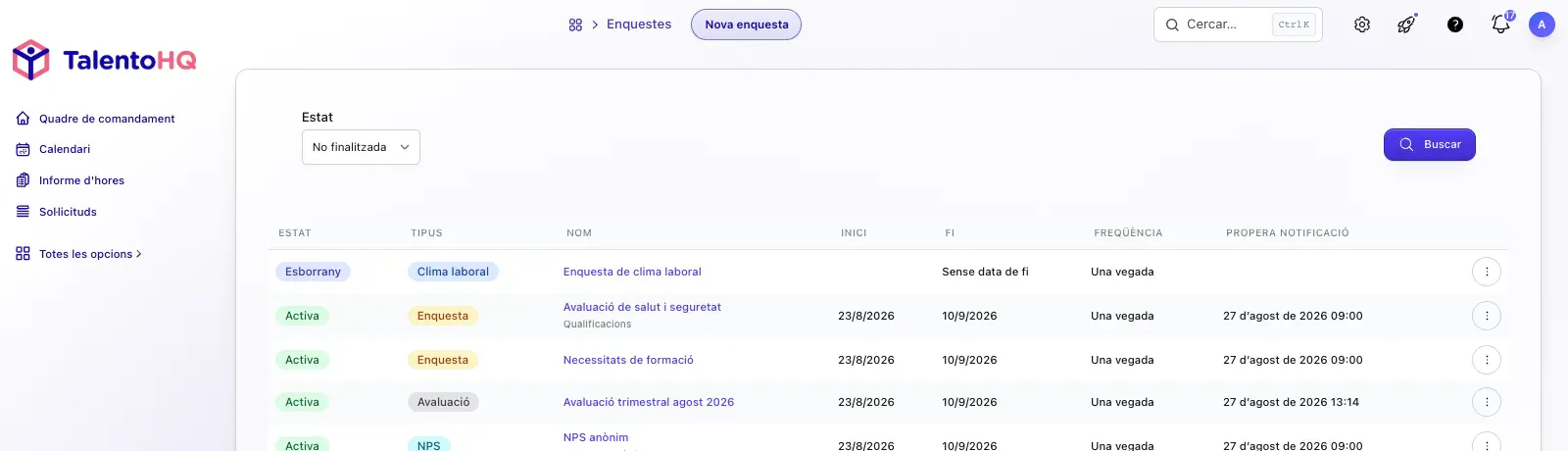Click the TalentoHQ logo
Image resolution: width=1568 pixels, height=451 pixels.
point(104,60)
